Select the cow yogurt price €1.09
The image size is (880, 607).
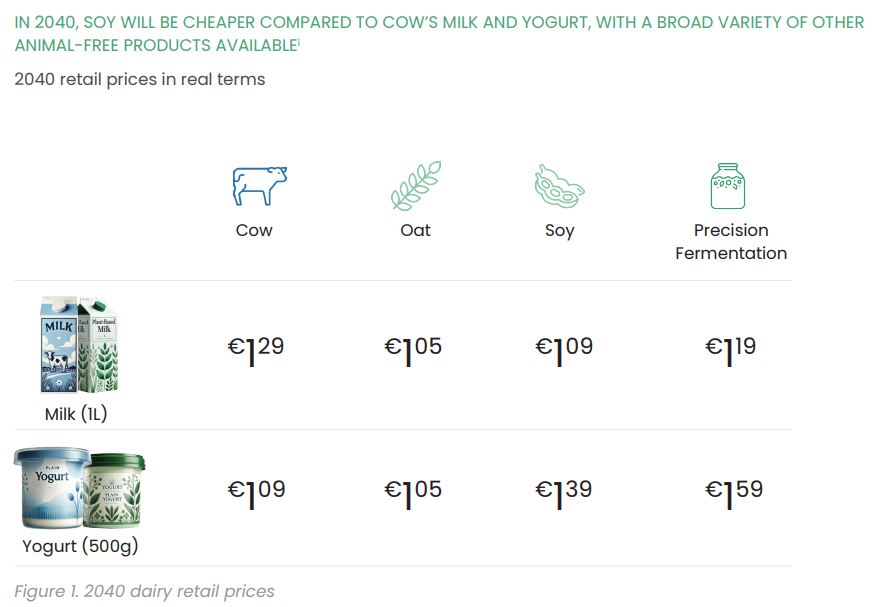(x=256, y=493)
